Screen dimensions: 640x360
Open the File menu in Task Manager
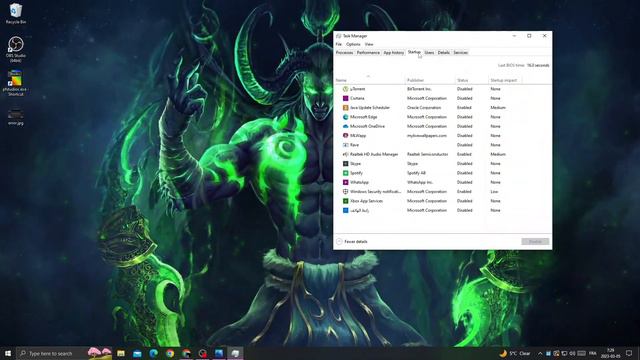point(339,44)
